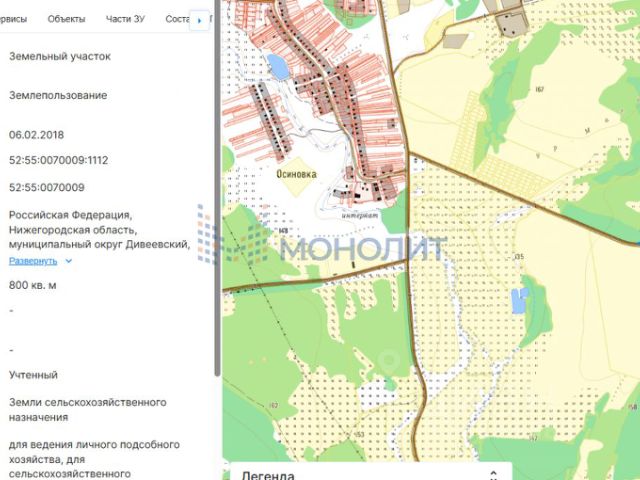Open the Объекты tab

point(67,19)
